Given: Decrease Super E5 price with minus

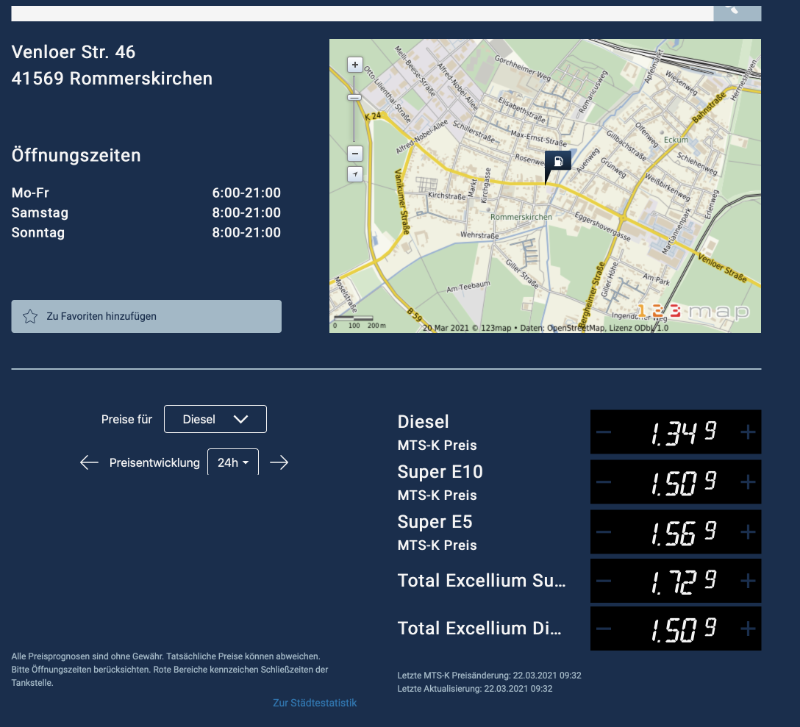Looking at the screenshot, I should [x=603, y=532].
